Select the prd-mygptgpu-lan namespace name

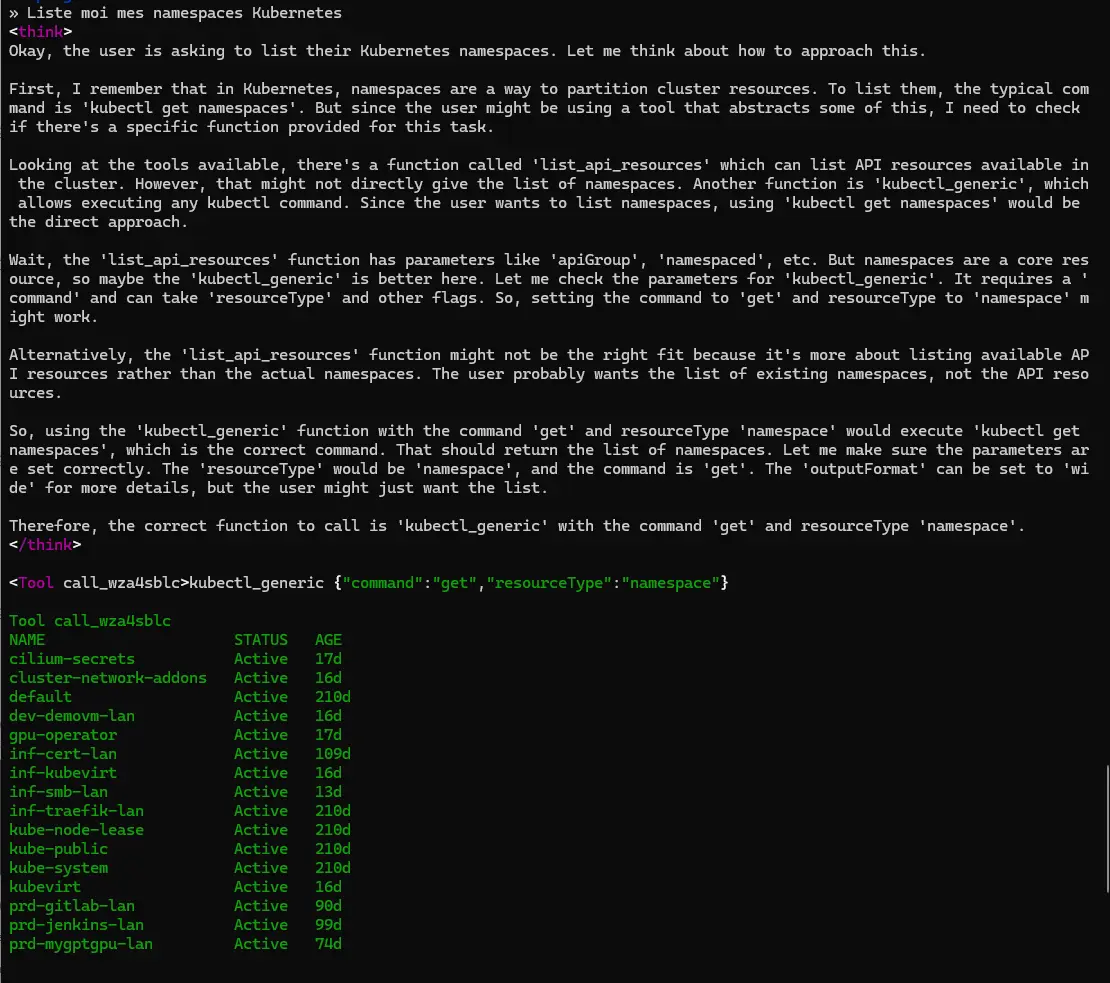coord(81,944)
